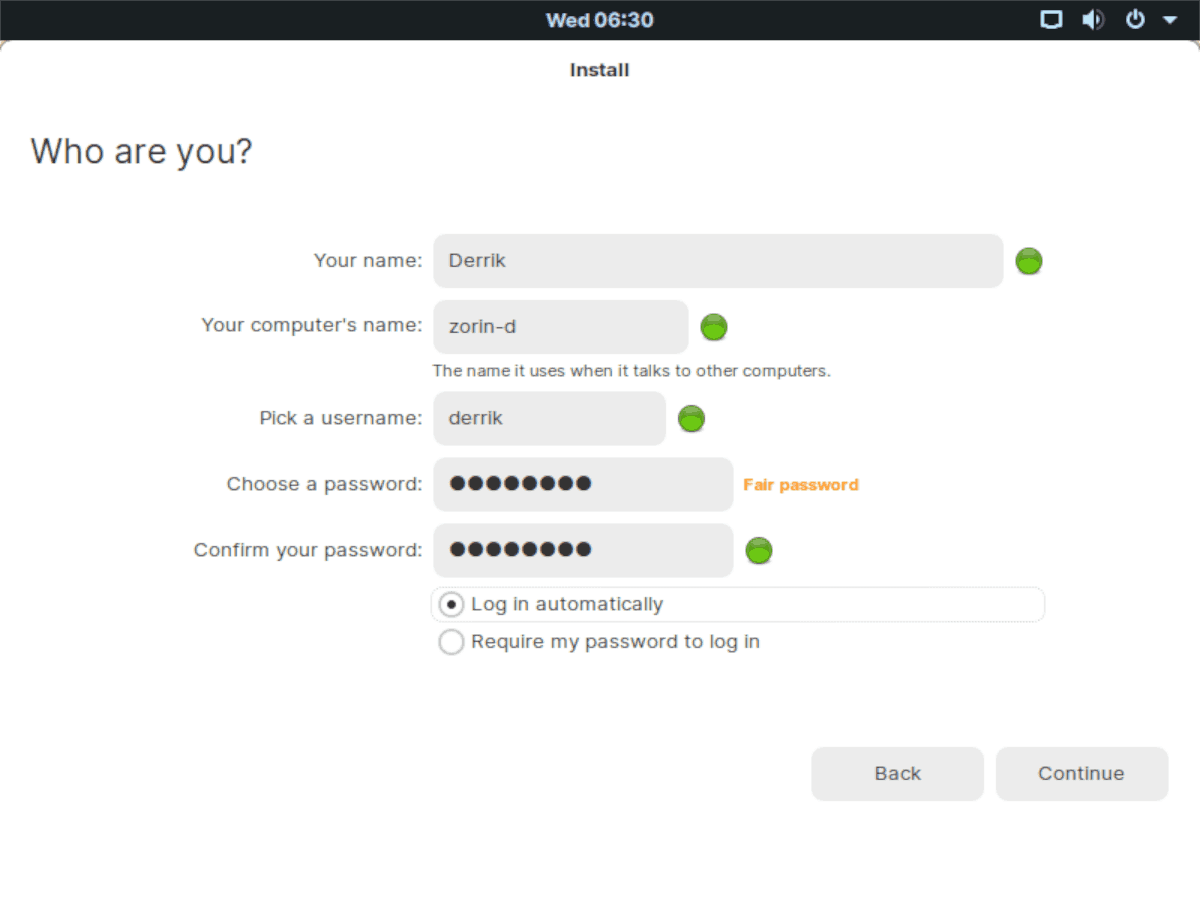Viewport: 1200px width, 900px height.
Task: Open the volume speaker icon
Action: [x=1093, y=19]
